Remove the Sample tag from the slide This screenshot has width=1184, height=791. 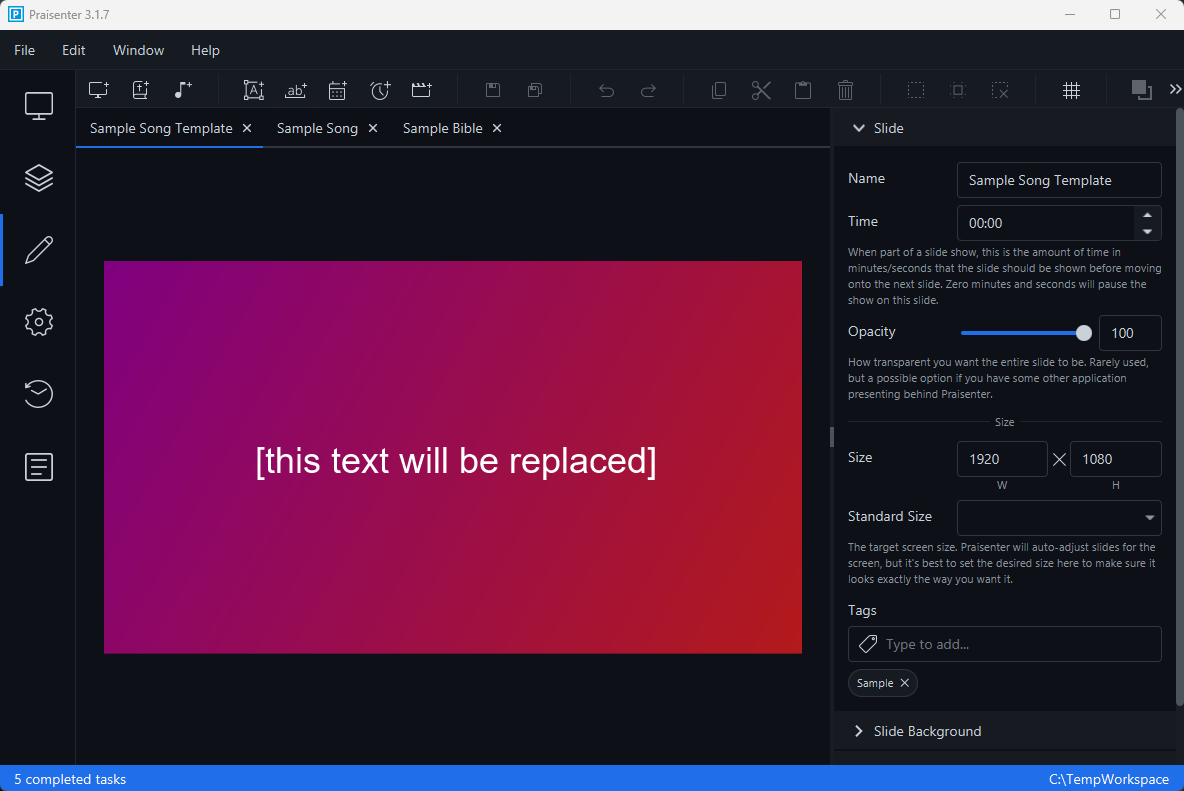tap(905, 683)
